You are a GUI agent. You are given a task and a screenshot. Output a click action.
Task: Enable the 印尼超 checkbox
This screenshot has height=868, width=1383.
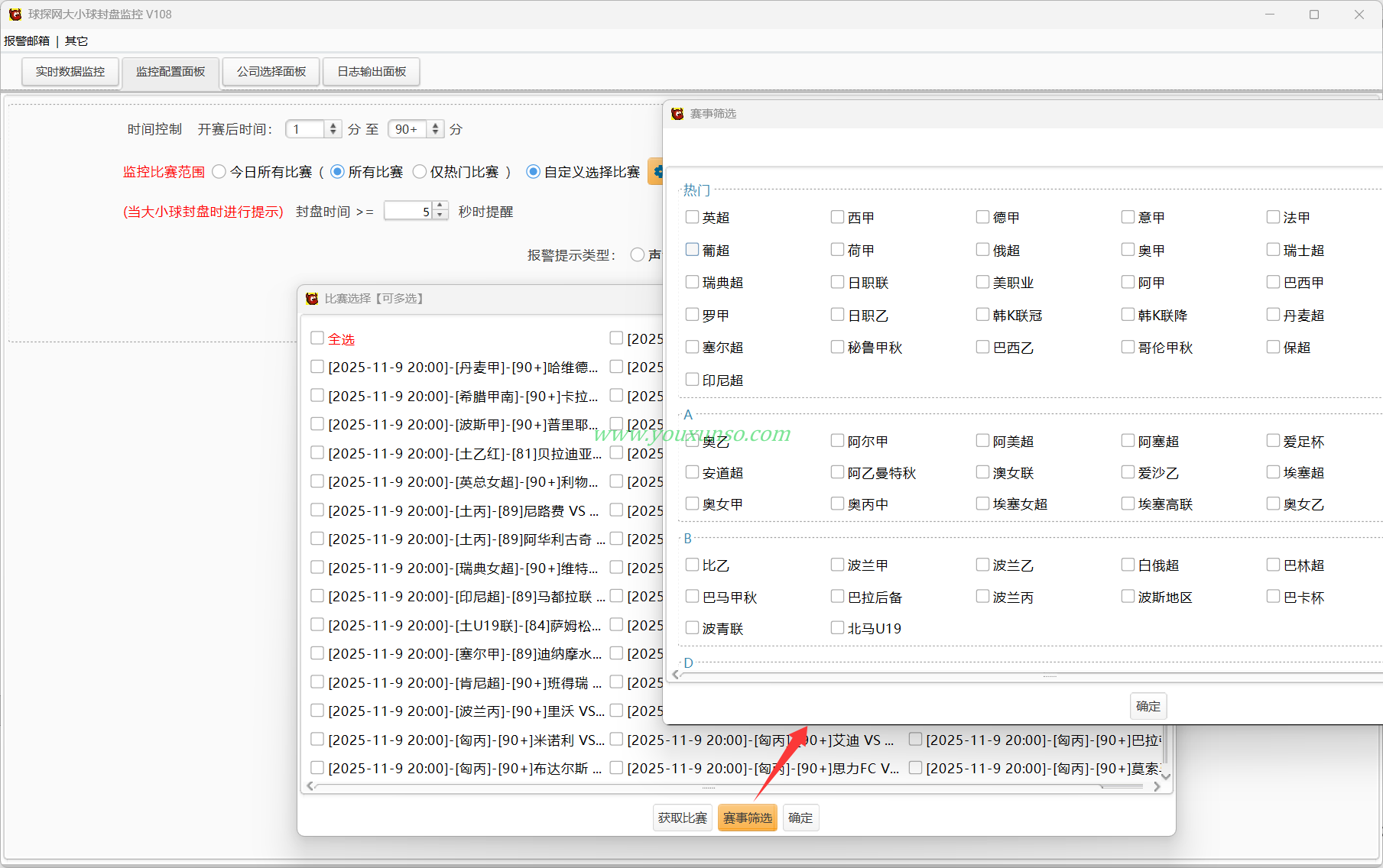click(692, 380)
